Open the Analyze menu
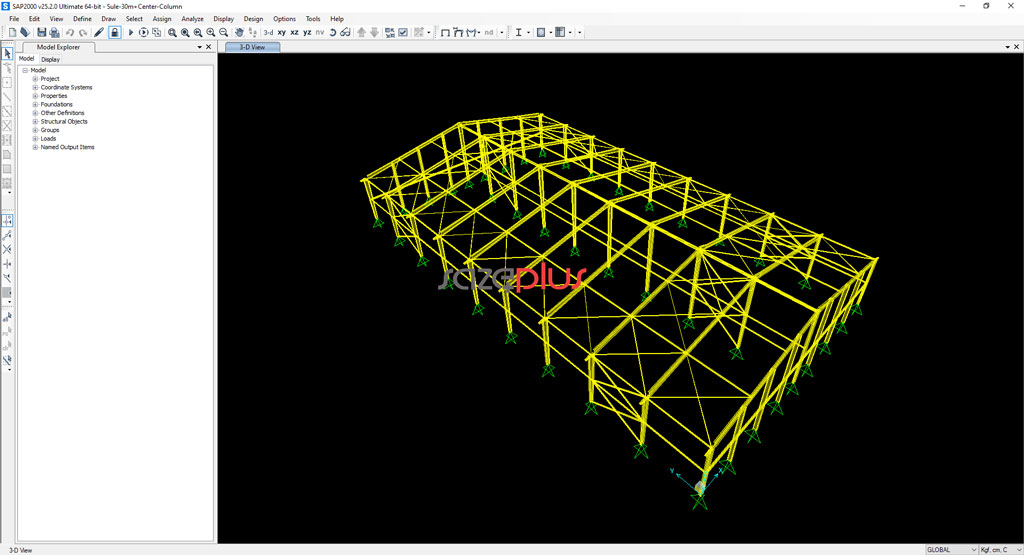 [x=192, y=19]
